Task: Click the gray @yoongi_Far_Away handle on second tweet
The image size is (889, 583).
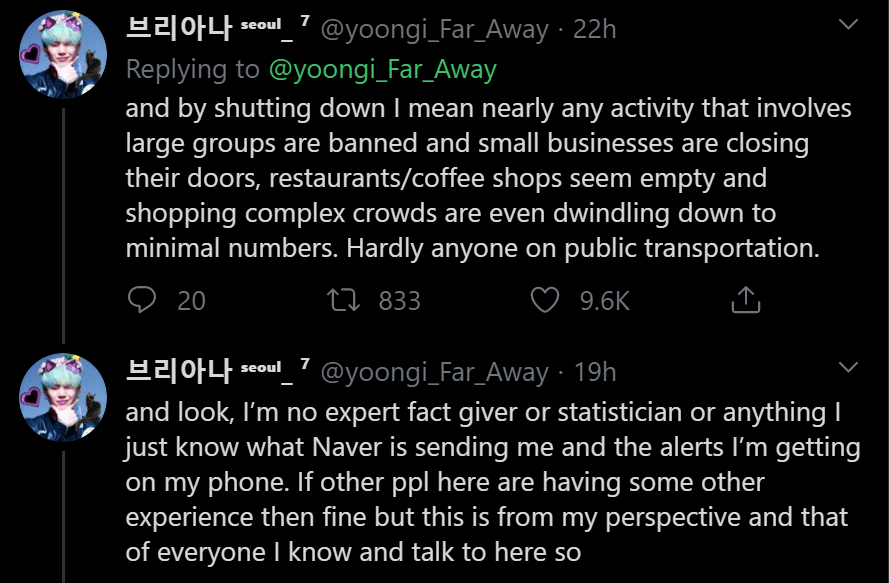Action: 435,373
